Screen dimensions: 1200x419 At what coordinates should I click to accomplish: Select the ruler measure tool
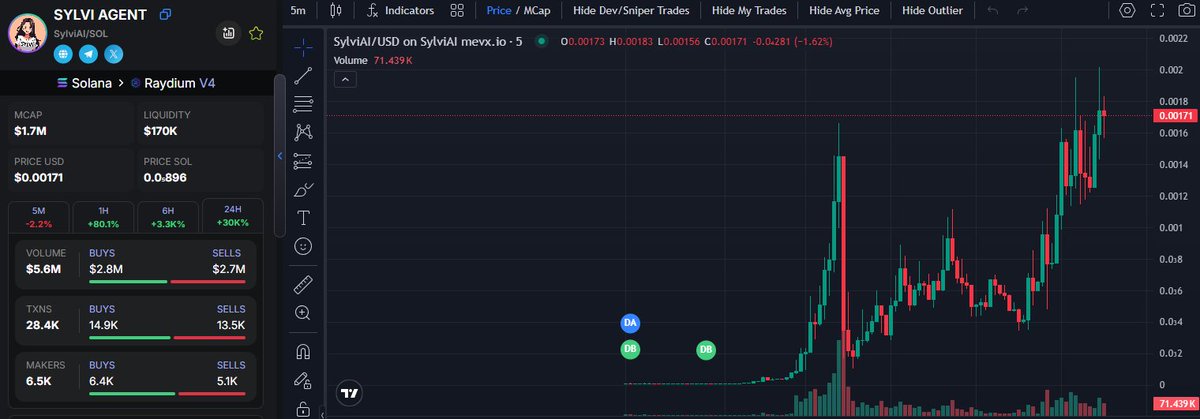coord(304,285)
